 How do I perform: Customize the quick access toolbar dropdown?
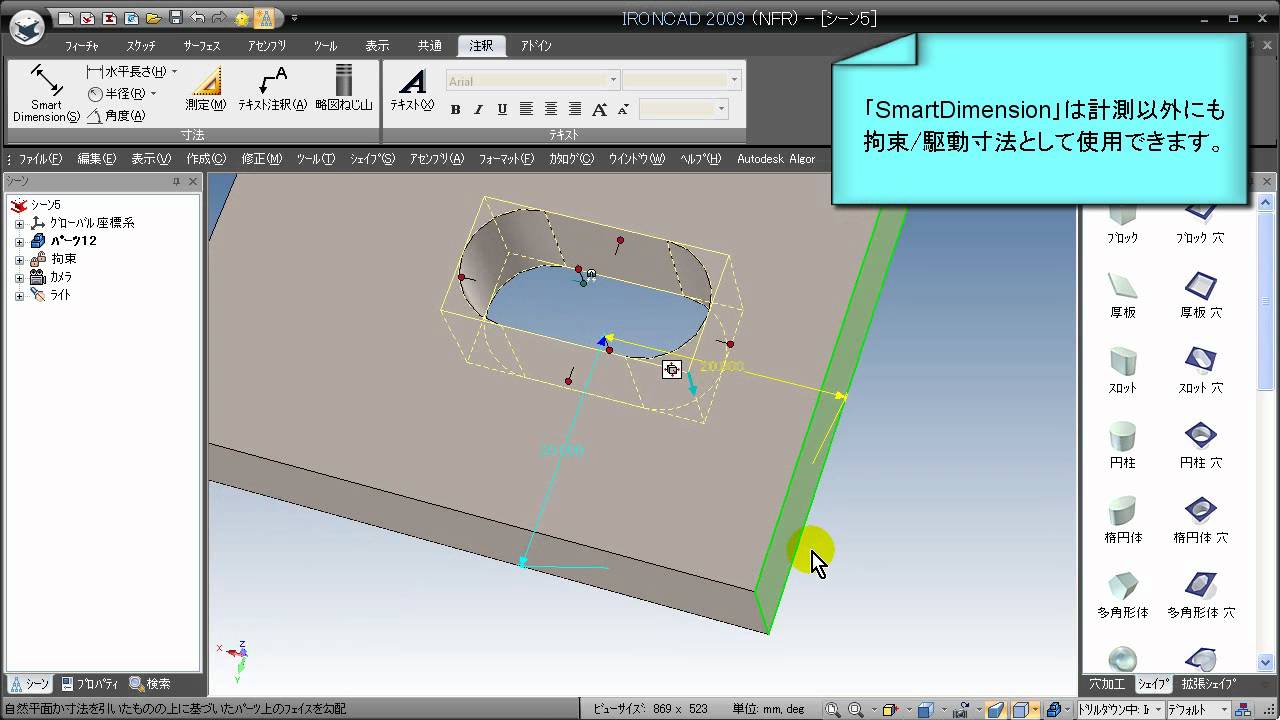tap(294, 18)
